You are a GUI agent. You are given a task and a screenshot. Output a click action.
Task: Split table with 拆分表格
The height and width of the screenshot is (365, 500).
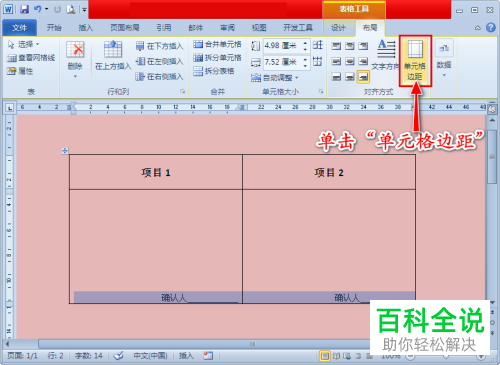(x=214, y=71)
